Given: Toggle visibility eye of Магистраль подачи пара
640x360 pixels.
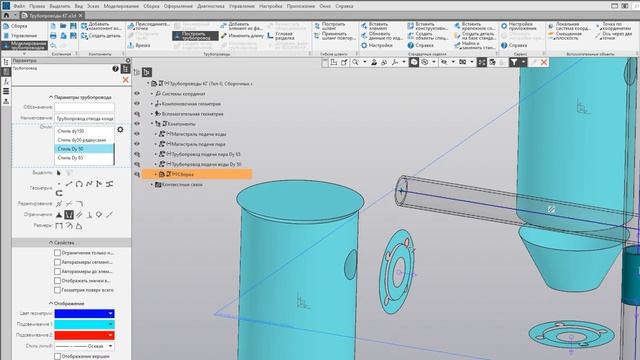Looking at the screenshot, I should point(137,144).
